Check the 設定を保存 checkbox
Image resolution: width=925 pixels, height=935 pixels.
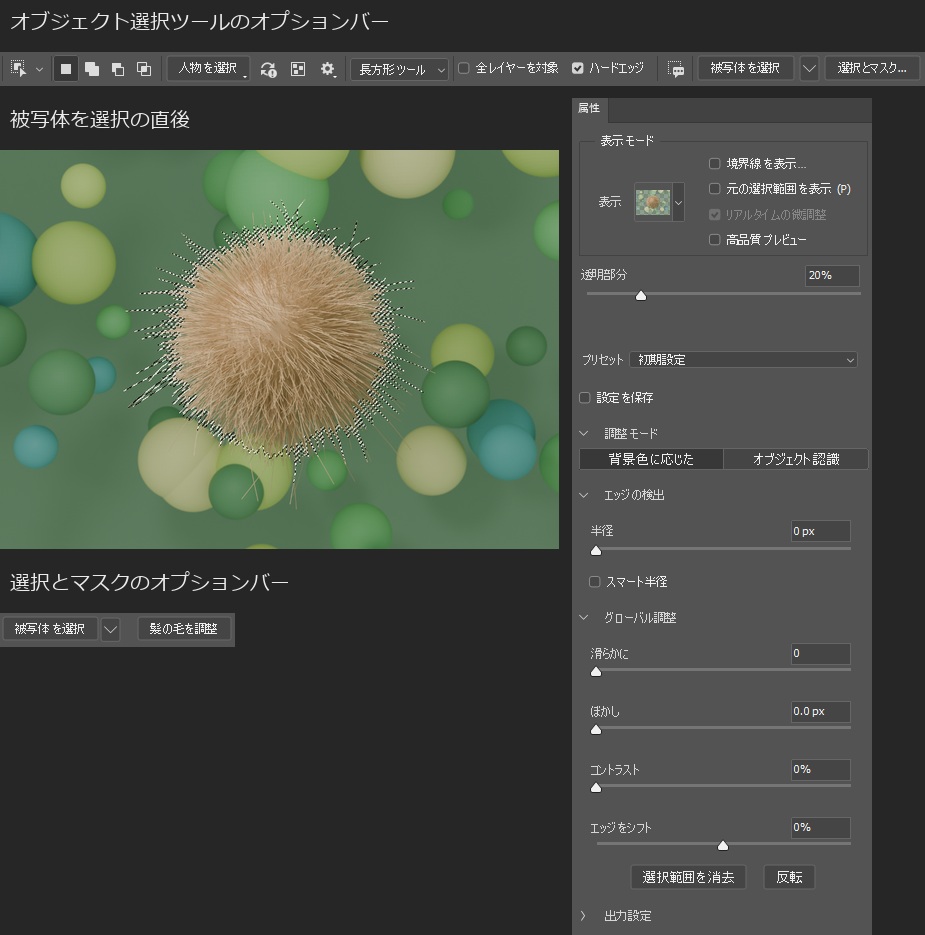click(x=584, y=398)
